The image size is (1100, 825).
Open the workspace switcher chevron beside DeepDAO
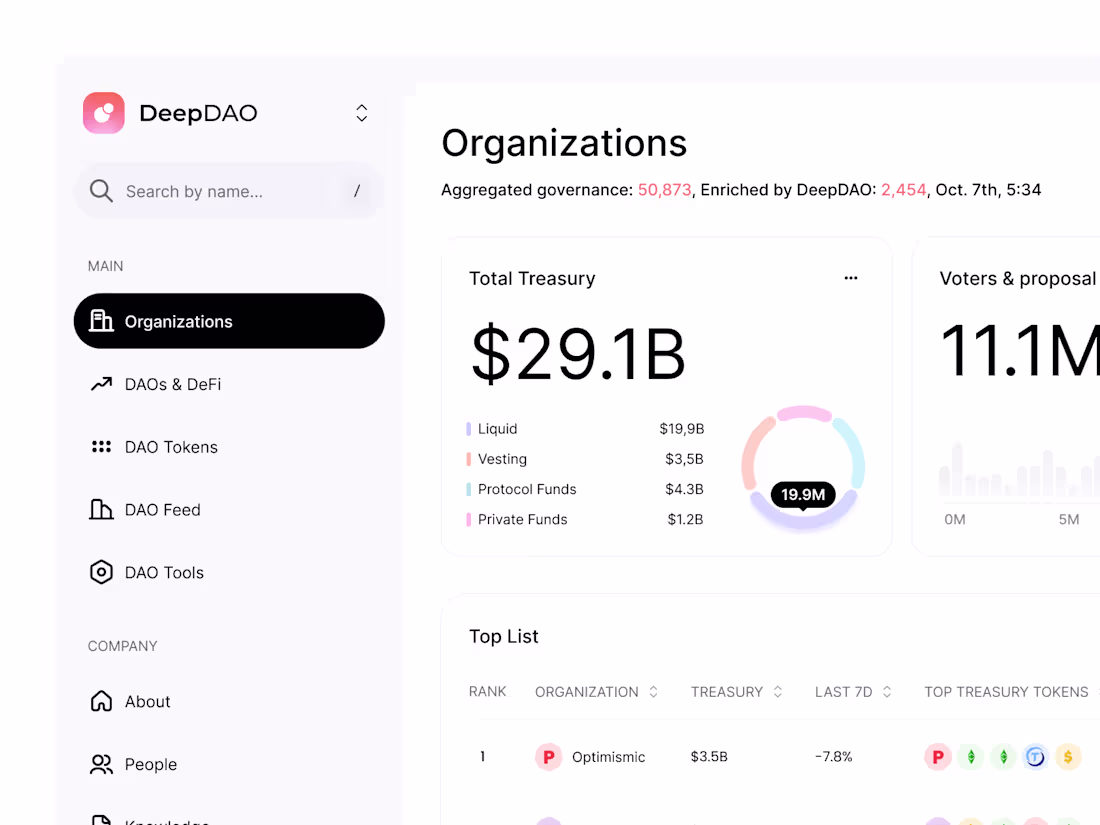tap(361, 113)
